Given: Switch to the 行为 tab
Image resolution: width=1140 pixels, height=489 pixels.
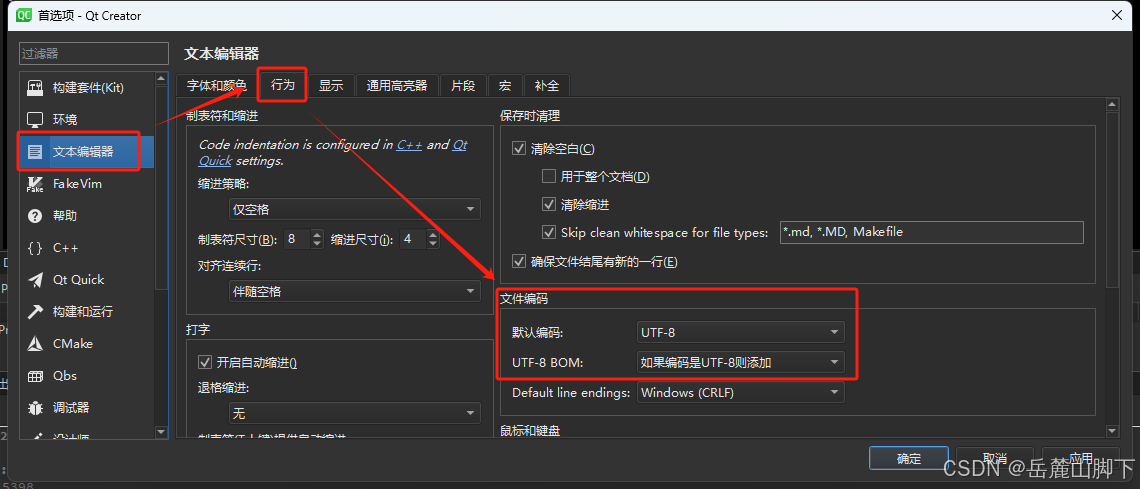Looking at the screenshot, I should [x=283, y=85].
